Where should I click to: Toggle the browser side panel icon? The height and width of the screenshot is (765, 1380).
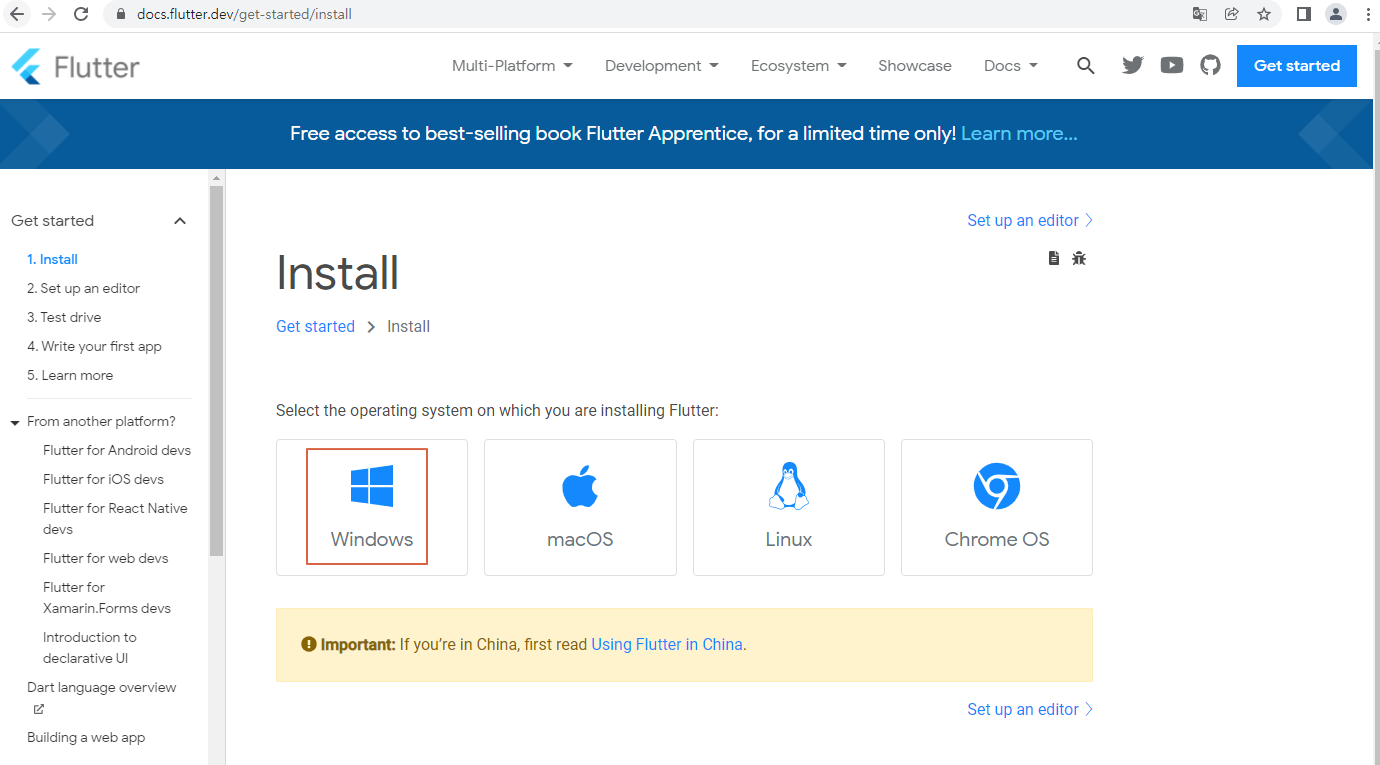[x=1304, y=14]
